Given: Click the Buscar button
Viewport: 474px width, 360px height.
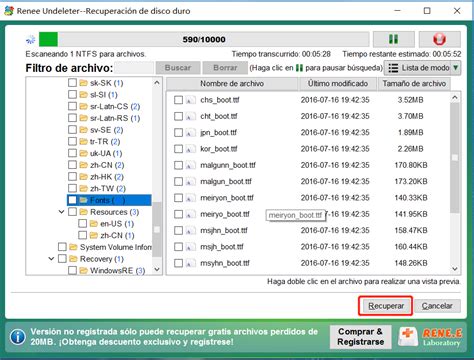Looking at the screenshot, I should [x=178, y=68].
